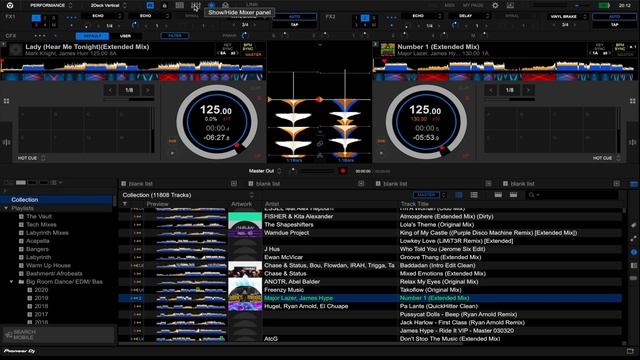Open deck 1 HOT CUE pad mode dropdown
The image size is (640, 360).
pos(32,158)
